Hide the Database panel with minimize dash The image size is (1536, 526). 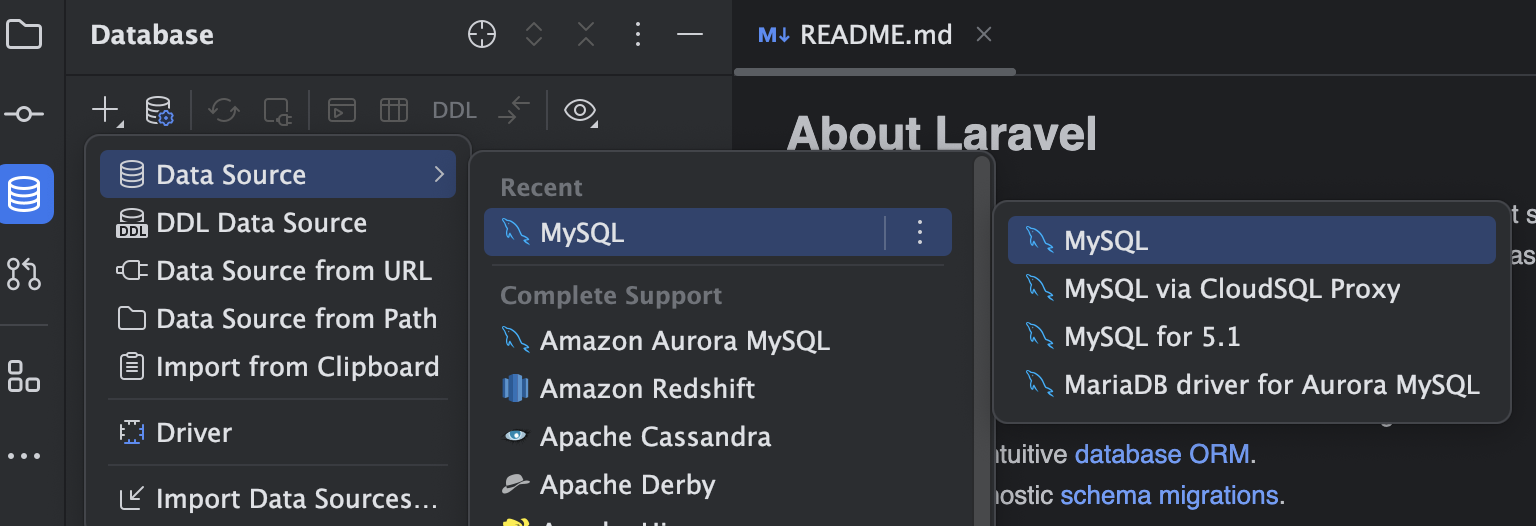click(690, 35)
